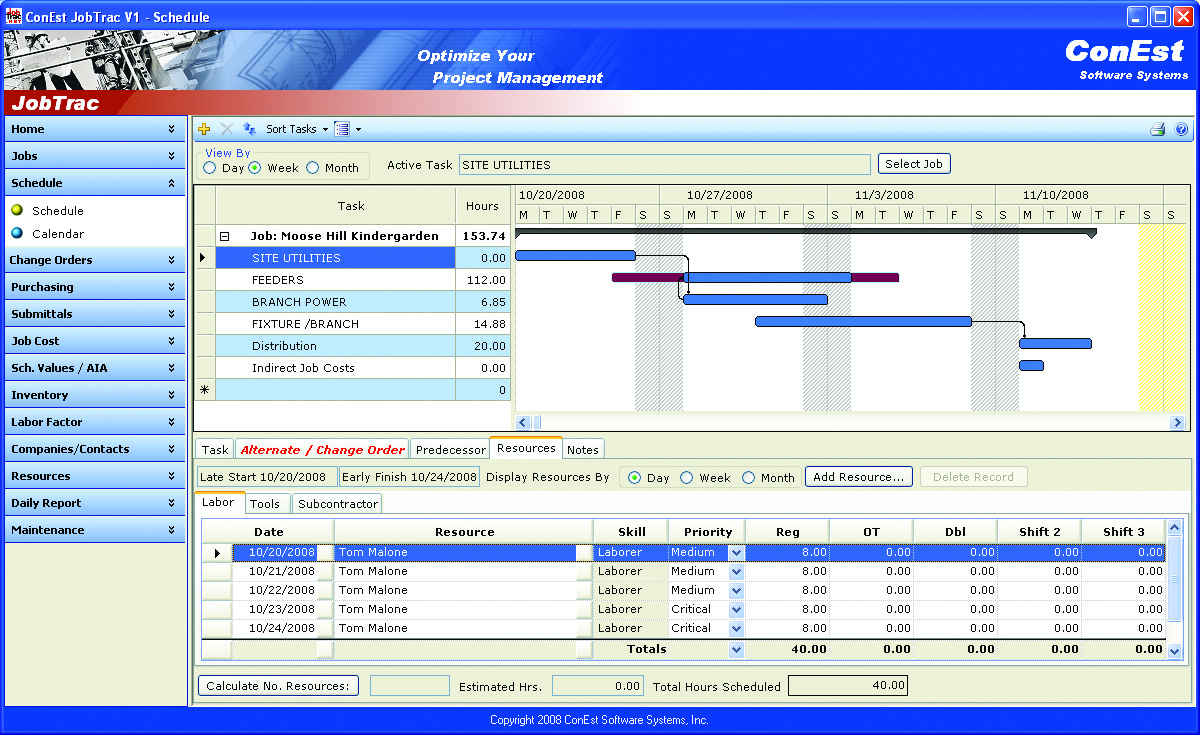
Task: Expand the Home sidebar section
Action: pyautogui.click(x=95, y=129)
